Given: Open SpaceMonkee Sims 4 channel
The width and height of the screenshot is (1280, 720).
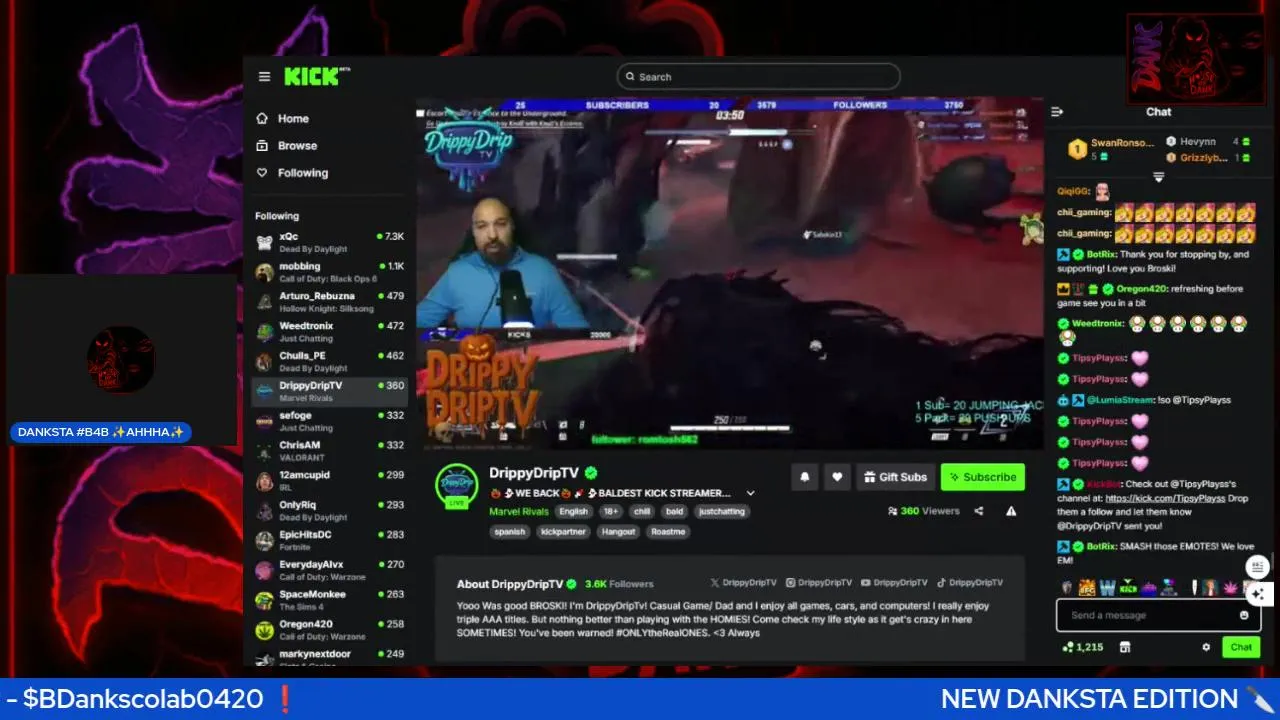Looking at the screenshot, I should click(329, 600).
